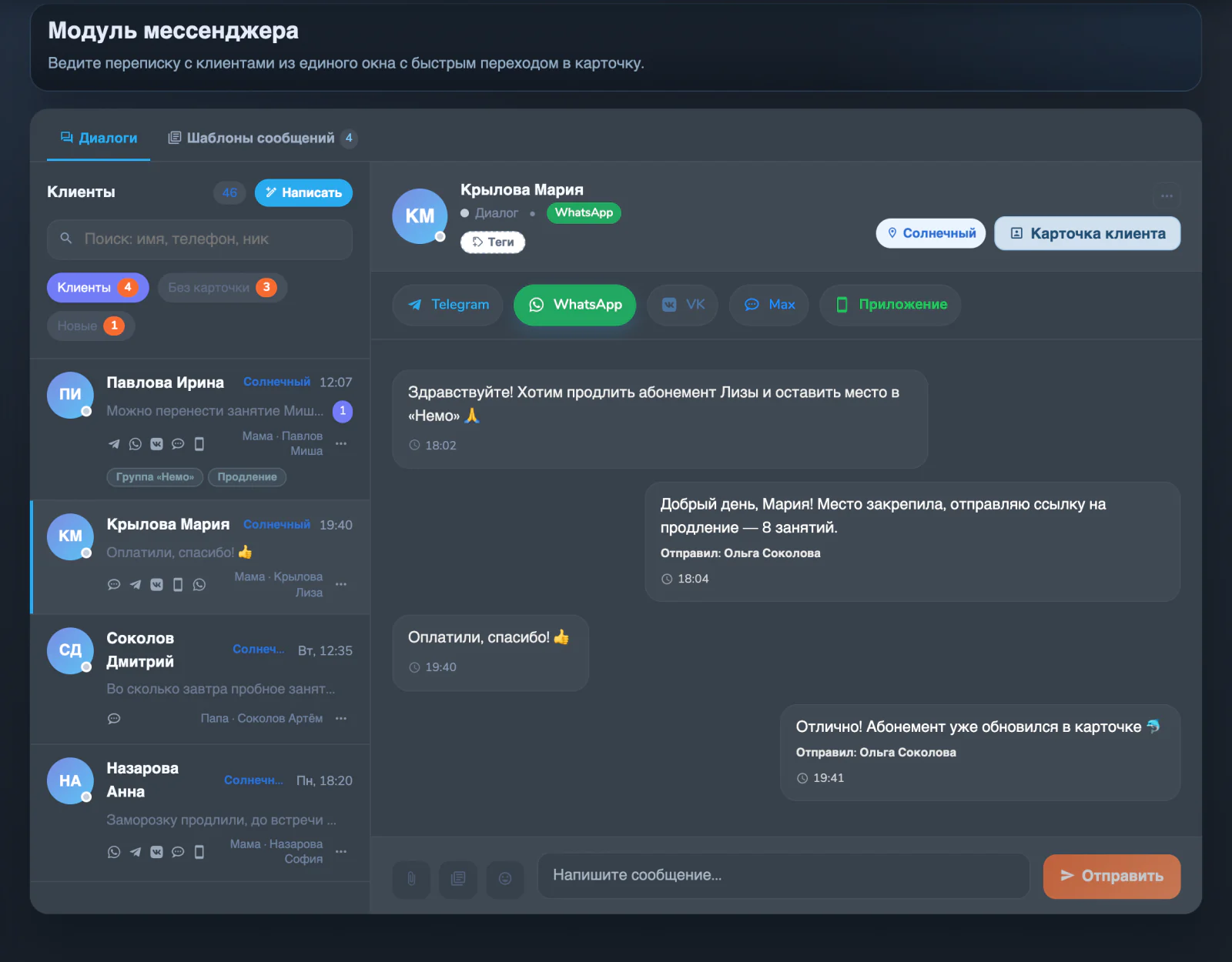The image size is (1232, 962).
Task: Click the VK icon in Назарова Анна row
Action: pyautogui.click(x=156, y=852)
